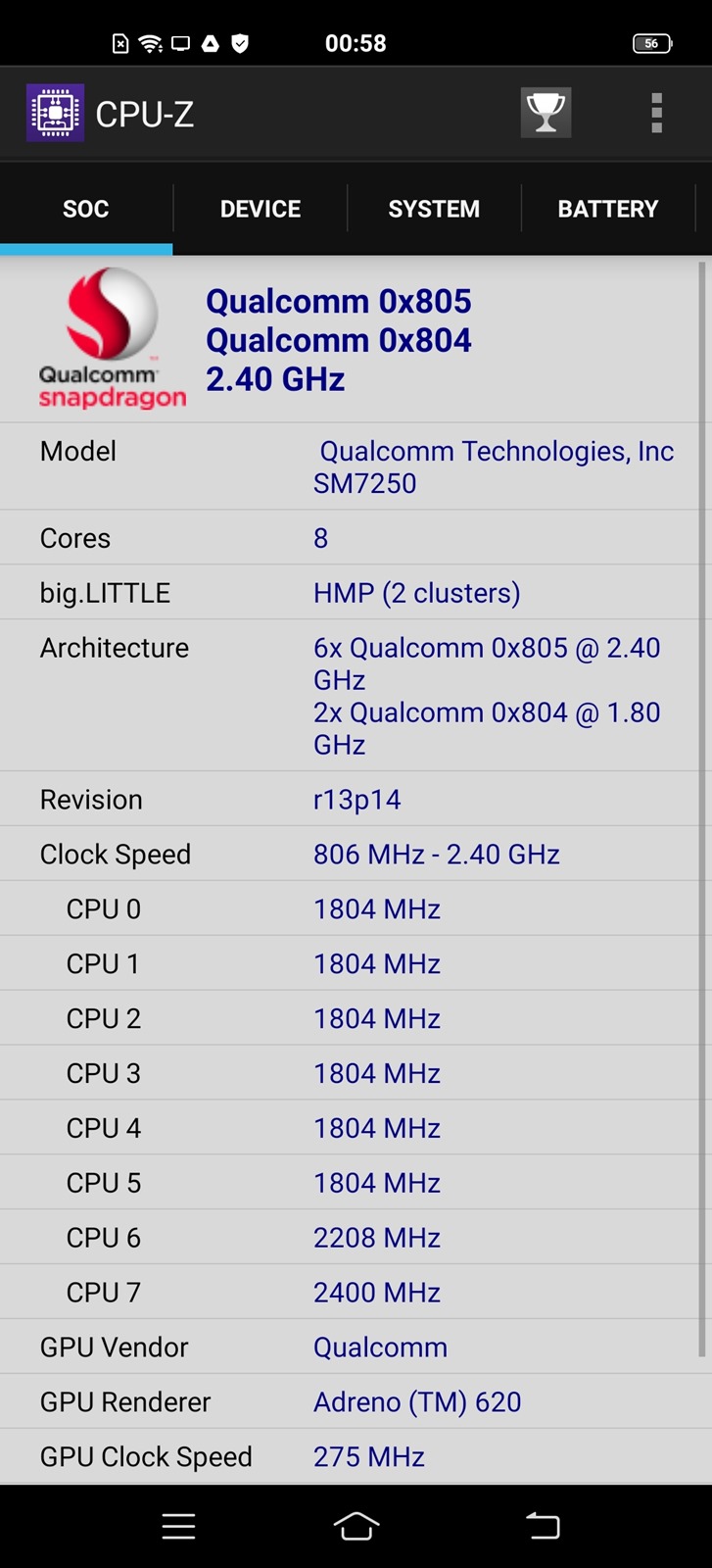The width and height of the screenshot is (712, 1568).
Task: Select the SOC tab
Action: tap(86, 209)
